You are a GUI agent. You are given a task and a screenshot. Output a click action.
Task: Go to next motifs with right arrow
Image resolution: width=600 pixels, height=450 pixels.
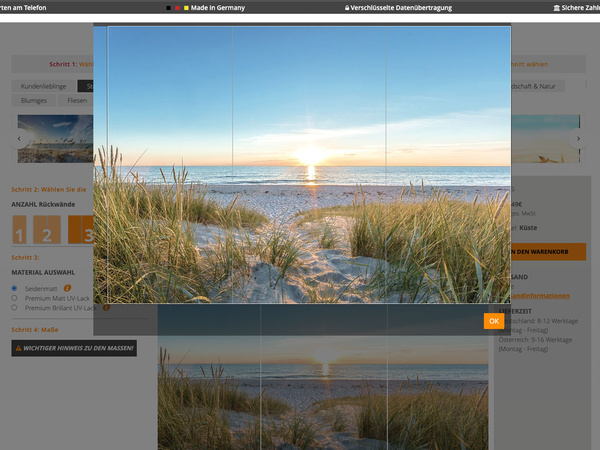coord(578,139)
